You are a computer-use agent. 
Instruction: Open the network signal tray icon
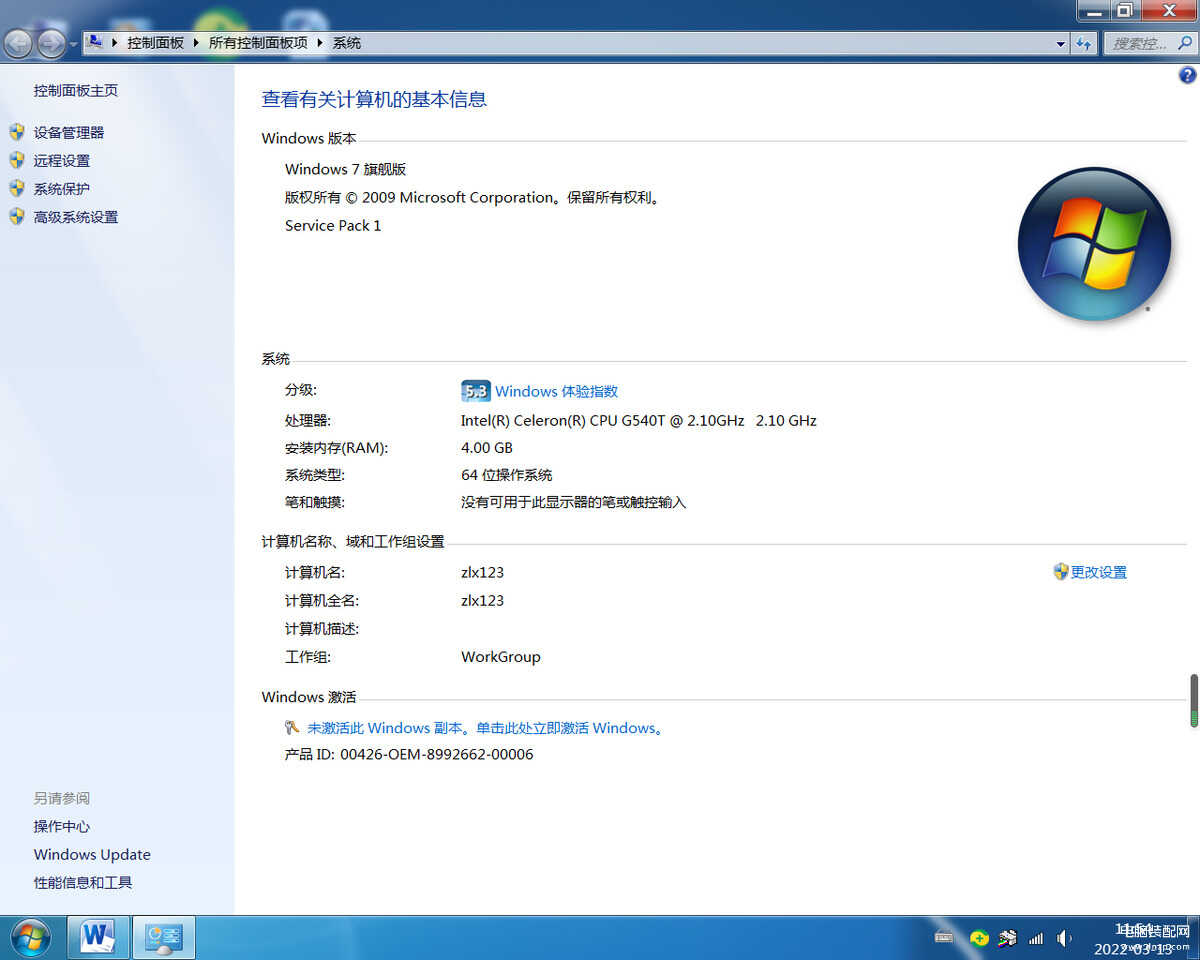[x=1036, y=938]
